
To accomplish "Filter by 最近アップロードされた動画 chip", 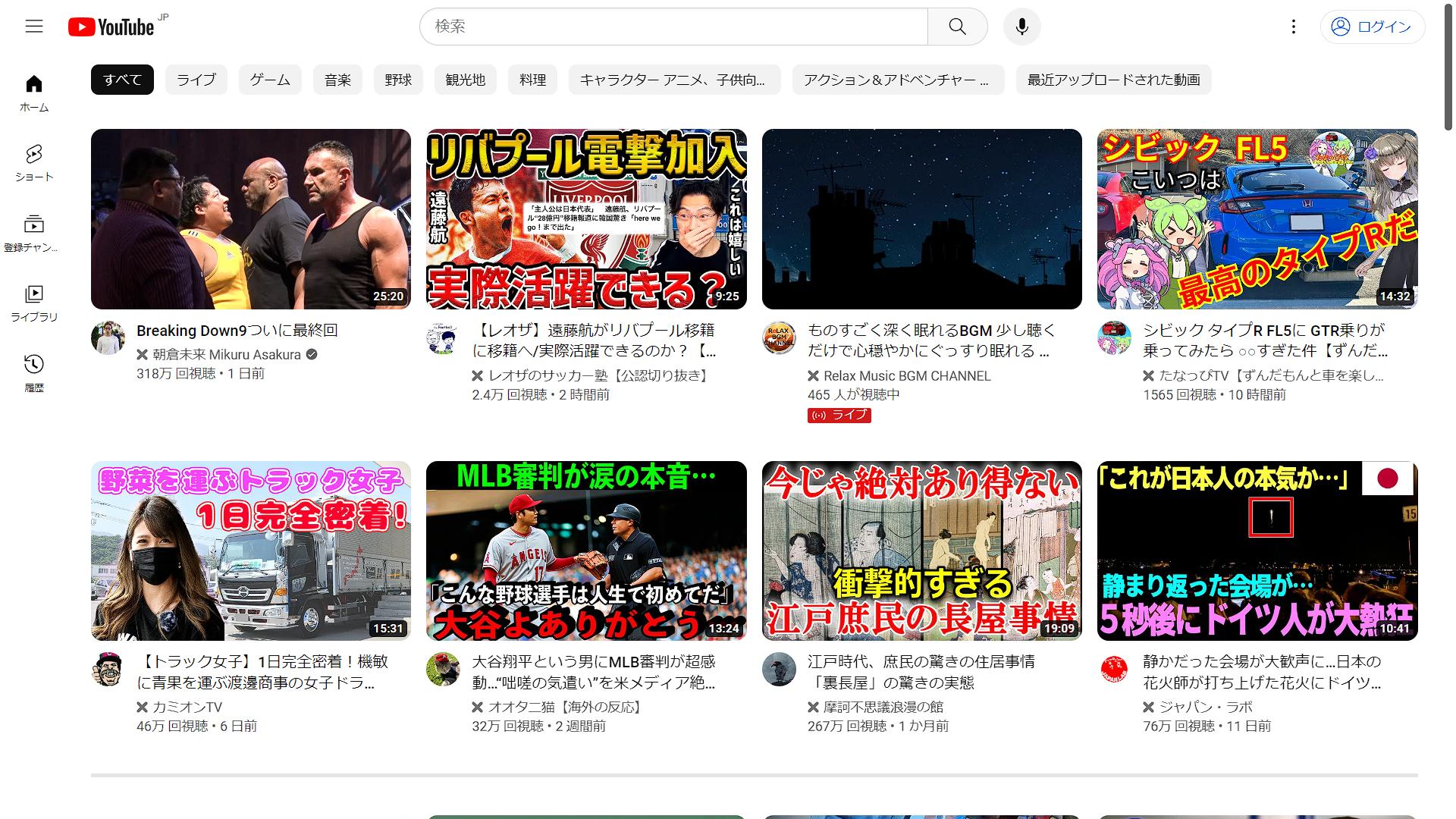I will click(1113, 80).
